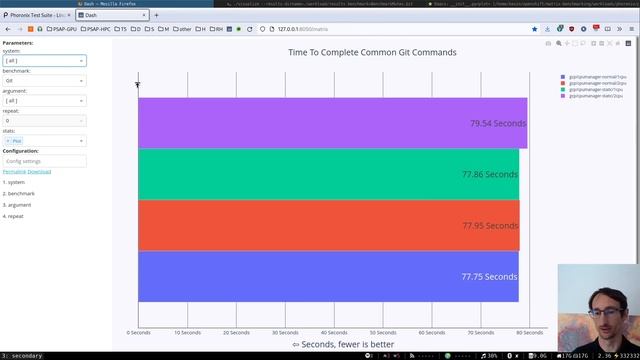Open the repeat dropdown
640x360 pixels.
click(44, 121)
